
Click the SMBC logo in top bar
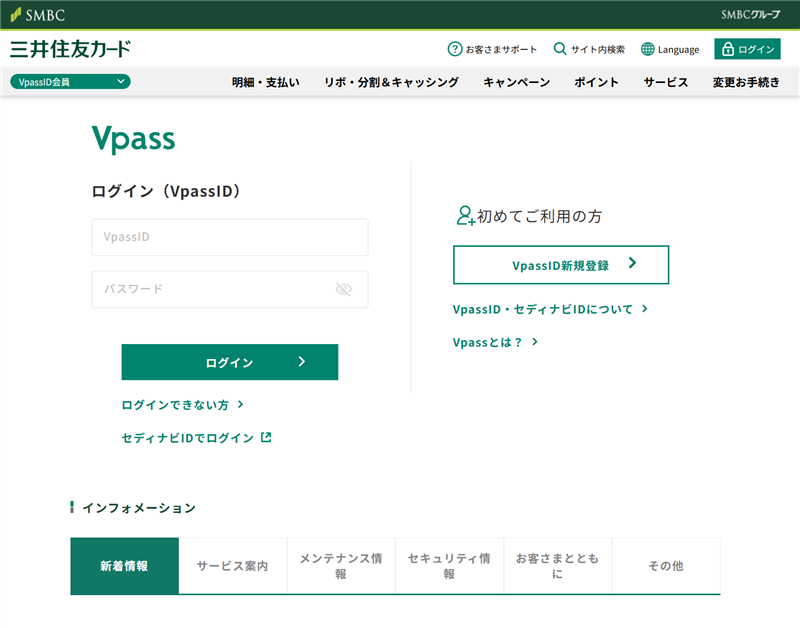38,14
